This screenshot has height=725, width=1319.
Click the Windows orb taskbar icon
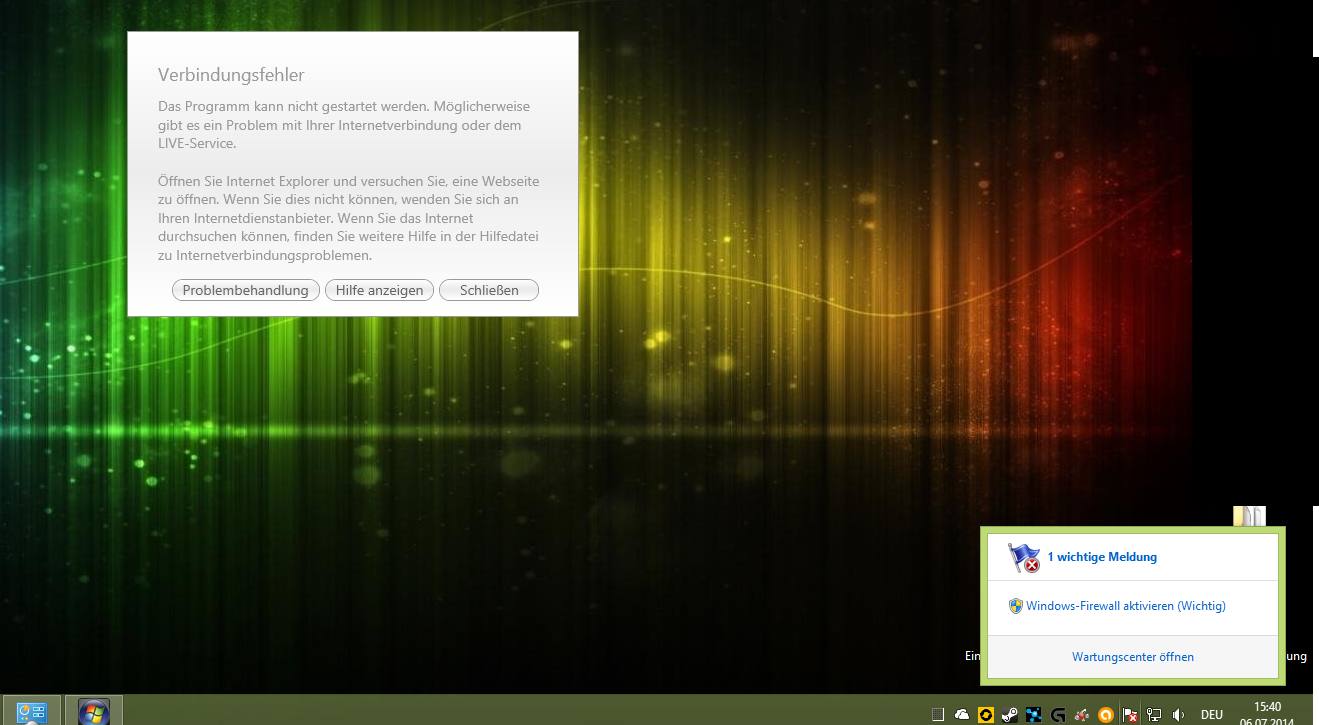tap(94, 712)
